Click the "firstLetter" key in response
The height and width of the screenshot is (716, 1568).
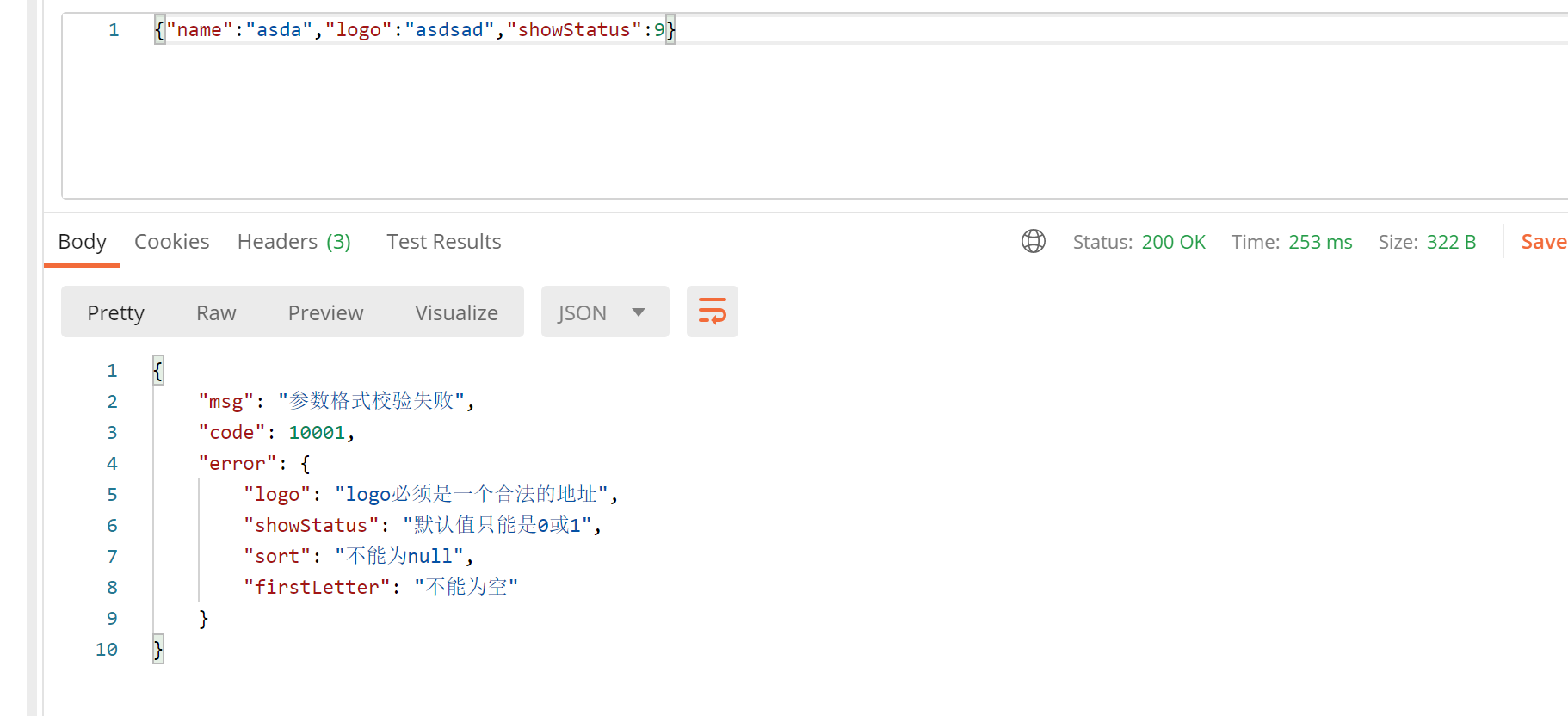pyautogui.click(x=317, y=588)
